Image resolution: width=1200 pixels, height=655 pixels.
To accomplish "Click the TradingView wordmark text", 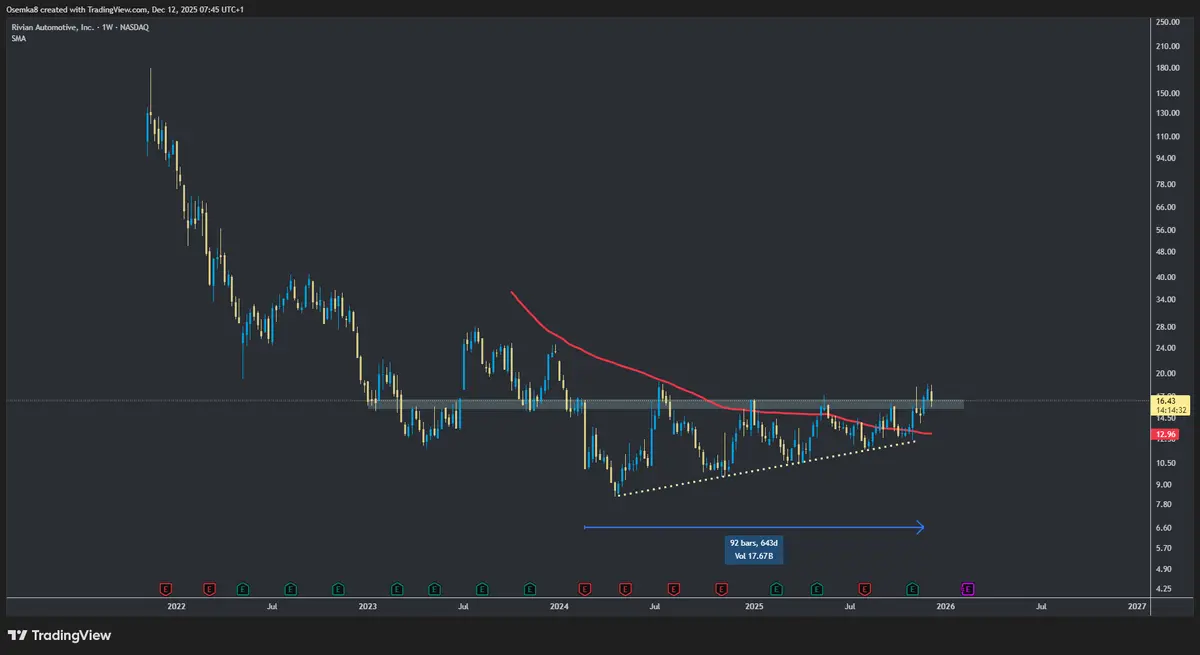I will (72, 635).
